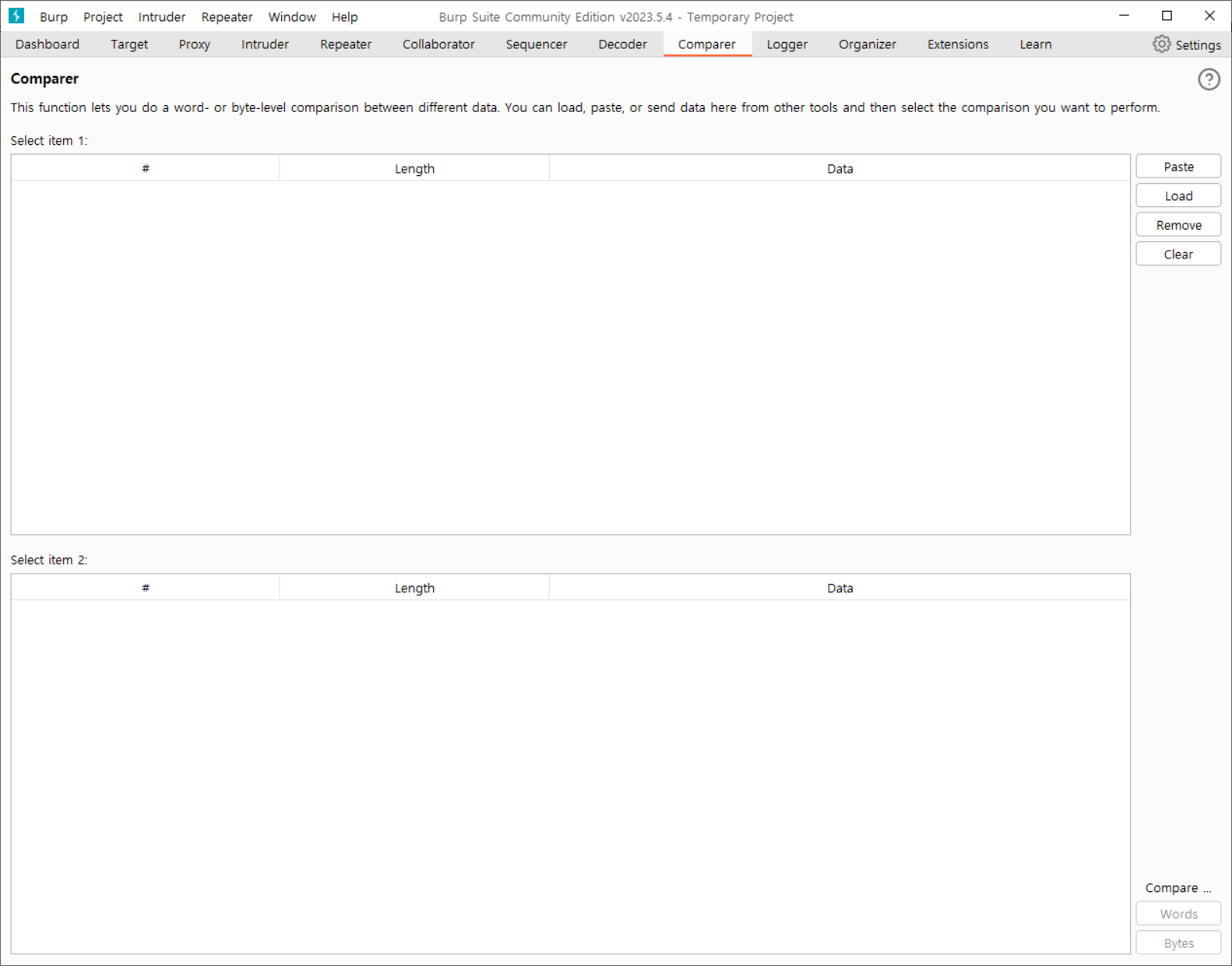This screenshot has height=966, width=1232.
Task: Switch to the Dashboard tab
Action: pos(48,44)
